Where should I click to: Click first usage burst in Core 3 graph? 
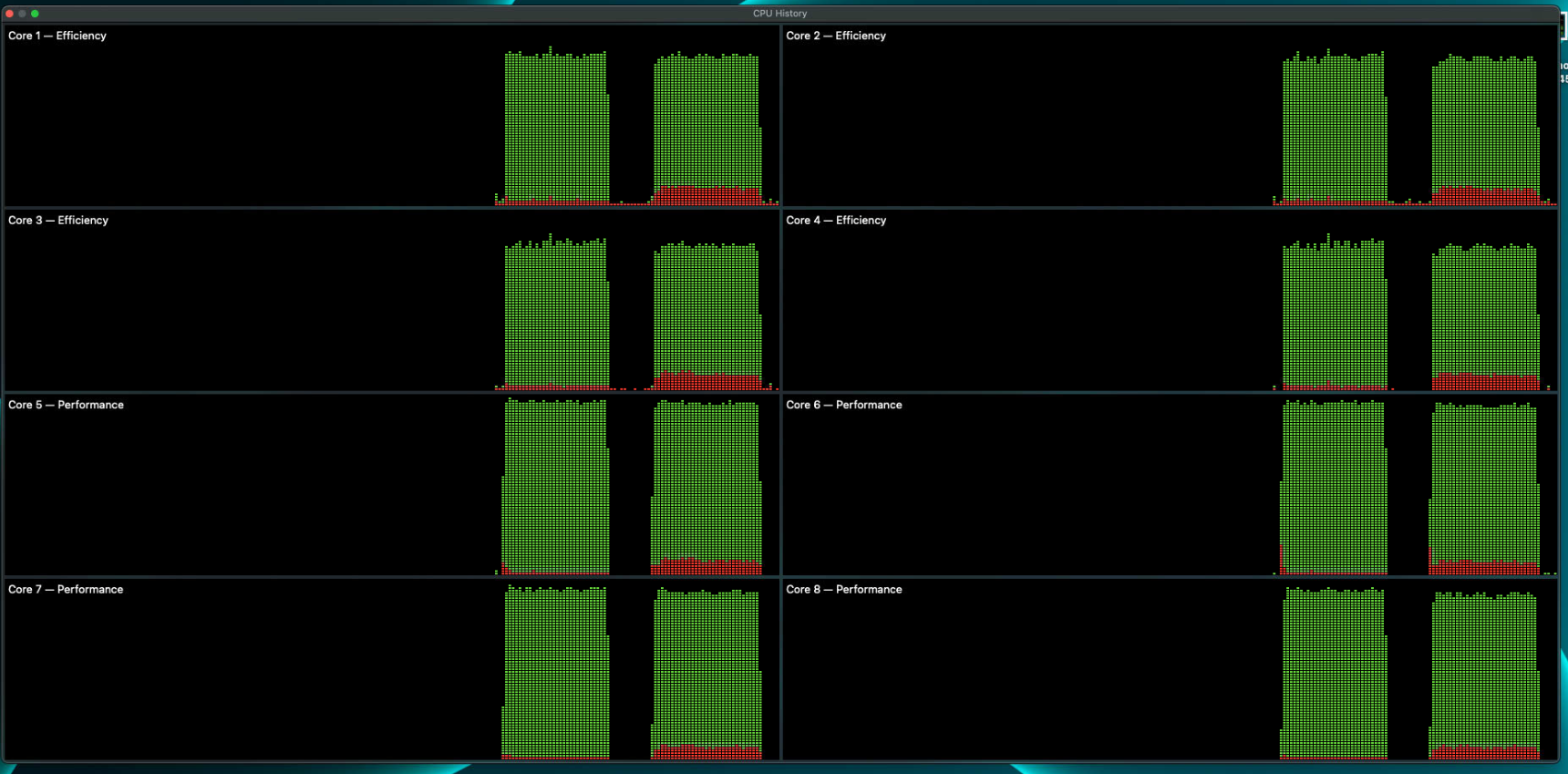pyautogui.click(x=556, y=315)
